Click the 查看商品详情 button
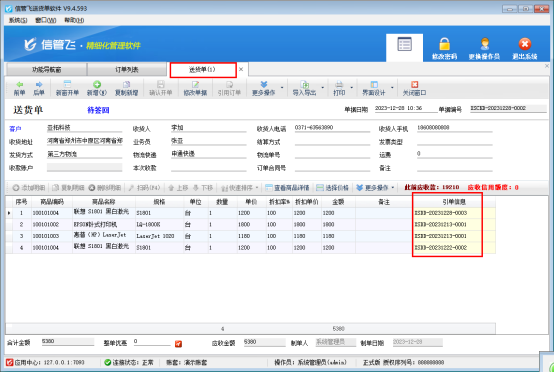Image resolution: width=554 pixels, height=373 pixels. tap(287, 188)
